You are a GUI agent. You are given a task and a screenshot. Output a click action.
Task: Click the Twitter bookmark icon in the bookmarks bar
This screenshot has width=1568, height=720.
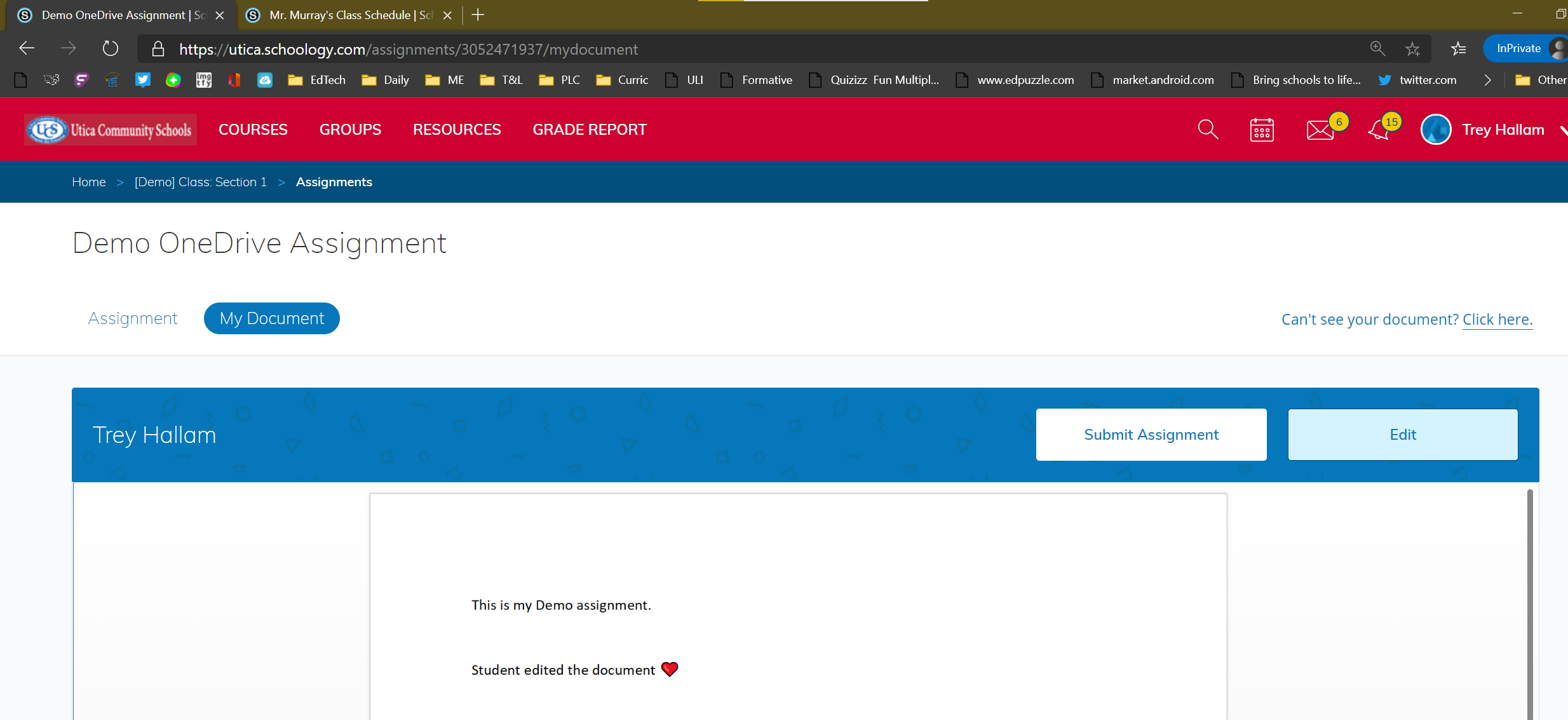[142, 80]
